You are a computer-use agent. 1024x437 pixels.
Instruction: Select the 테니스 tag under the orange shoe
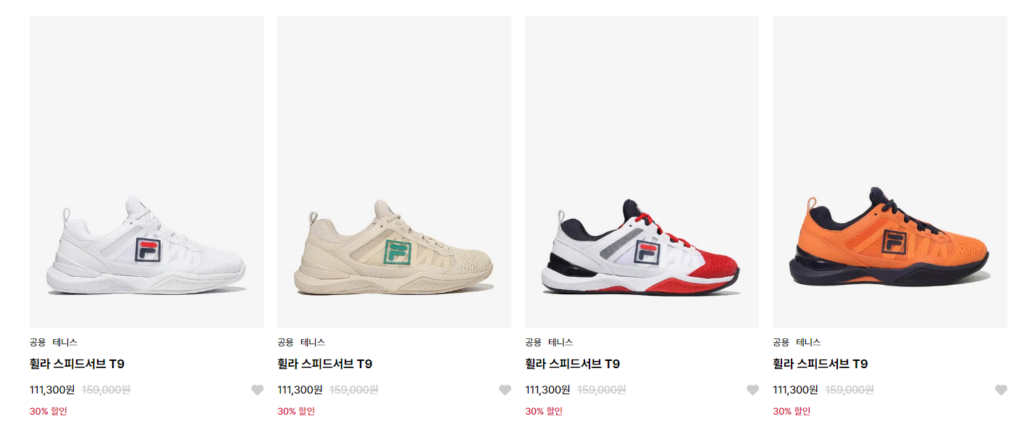(x=808, y=342)
